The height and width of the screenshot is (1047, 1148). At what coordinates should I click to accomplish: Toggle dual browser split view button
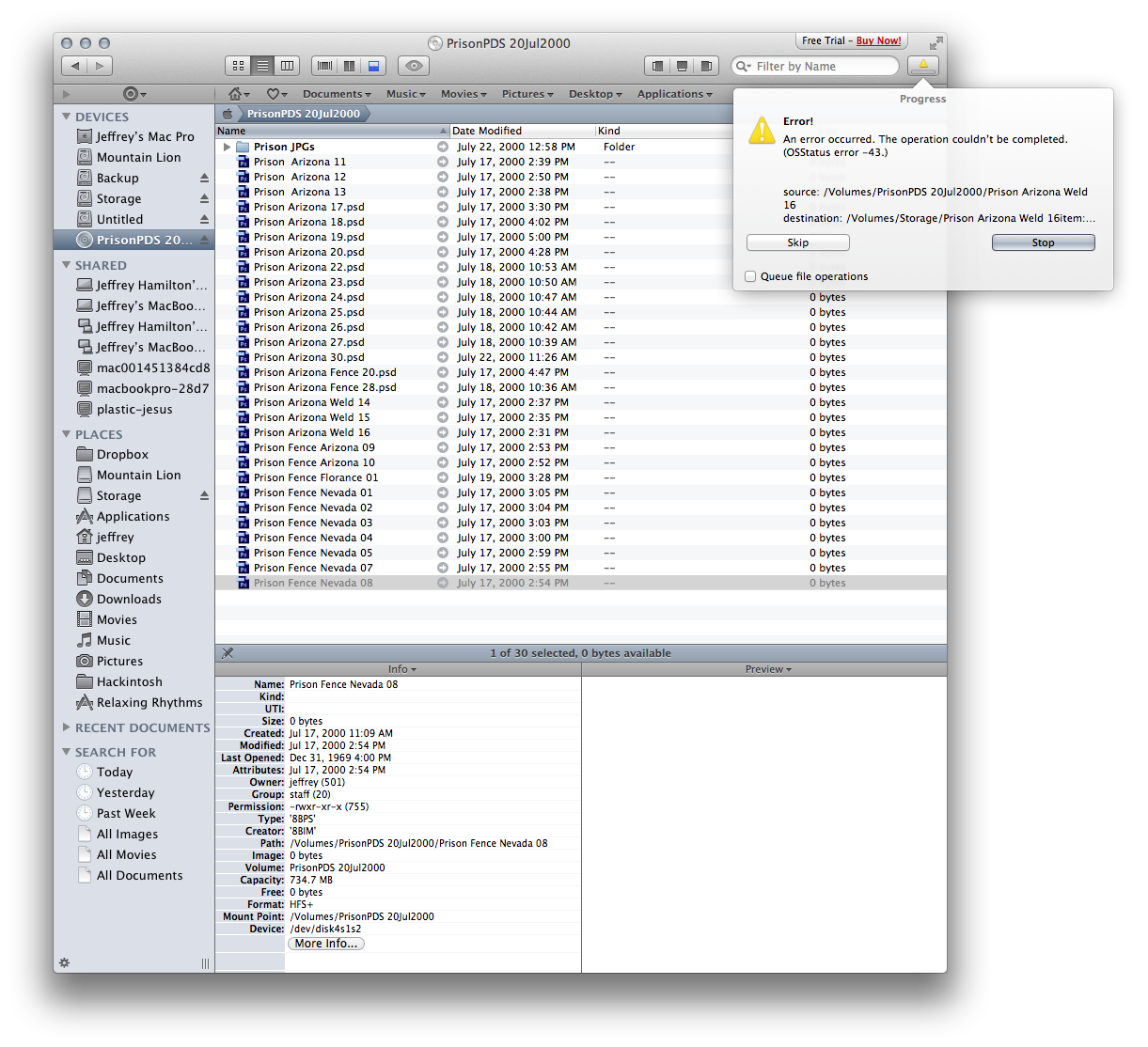point(349,66)
